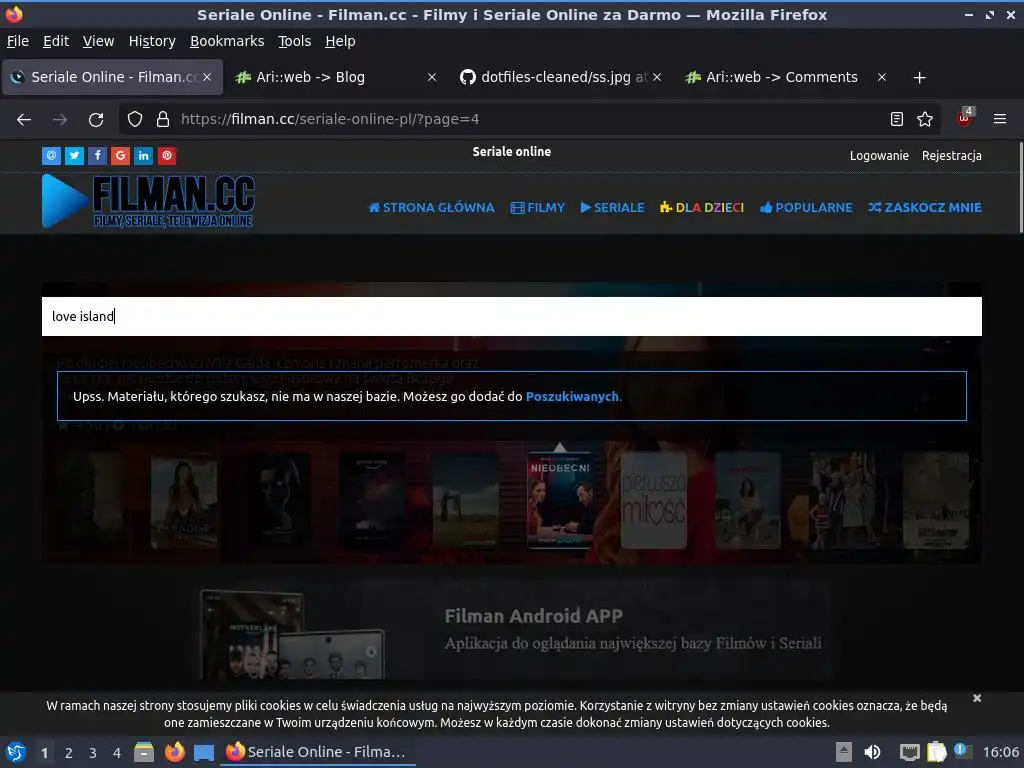Switch to workspace 4
Image resolution: width=1024 pixels, height=768 pixels.
117,753
